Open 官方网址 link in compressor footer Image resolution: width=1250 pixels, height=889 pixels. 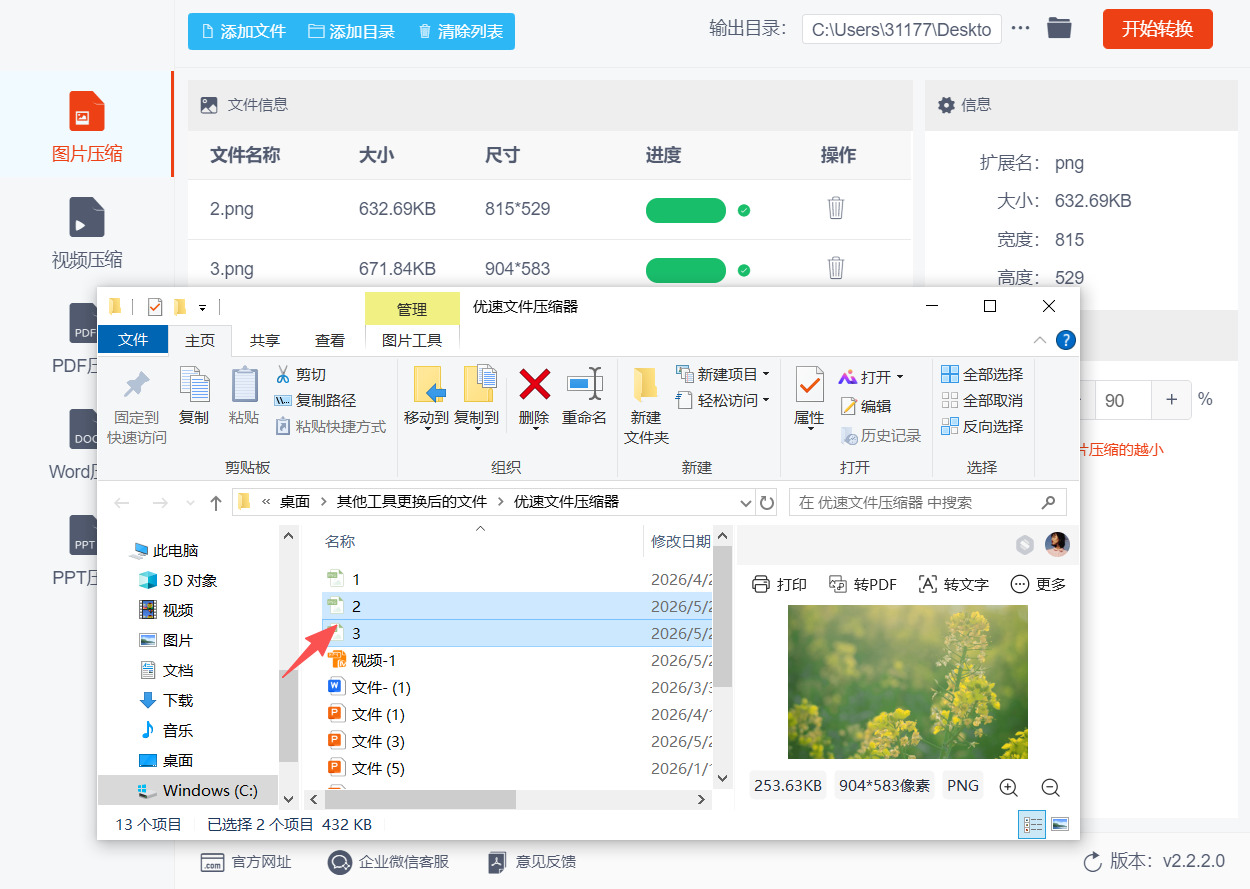tap(246, 862)
